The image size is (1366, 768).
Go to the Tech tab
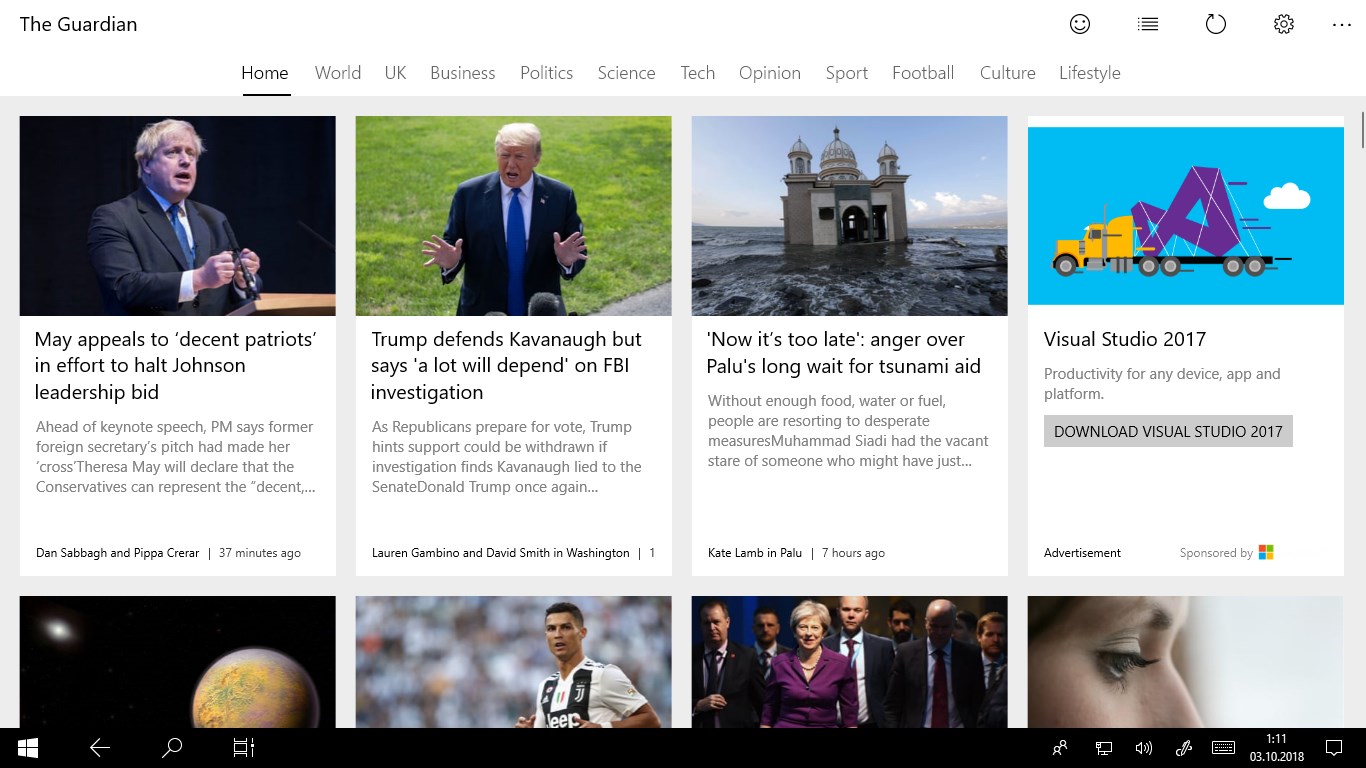click(698, 73)
